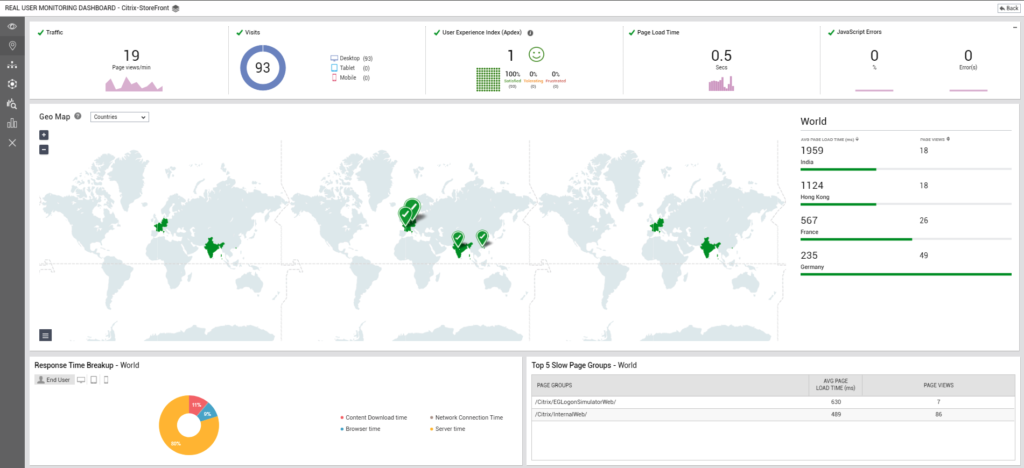Select the Hong Kong country label

coord(815,196)
